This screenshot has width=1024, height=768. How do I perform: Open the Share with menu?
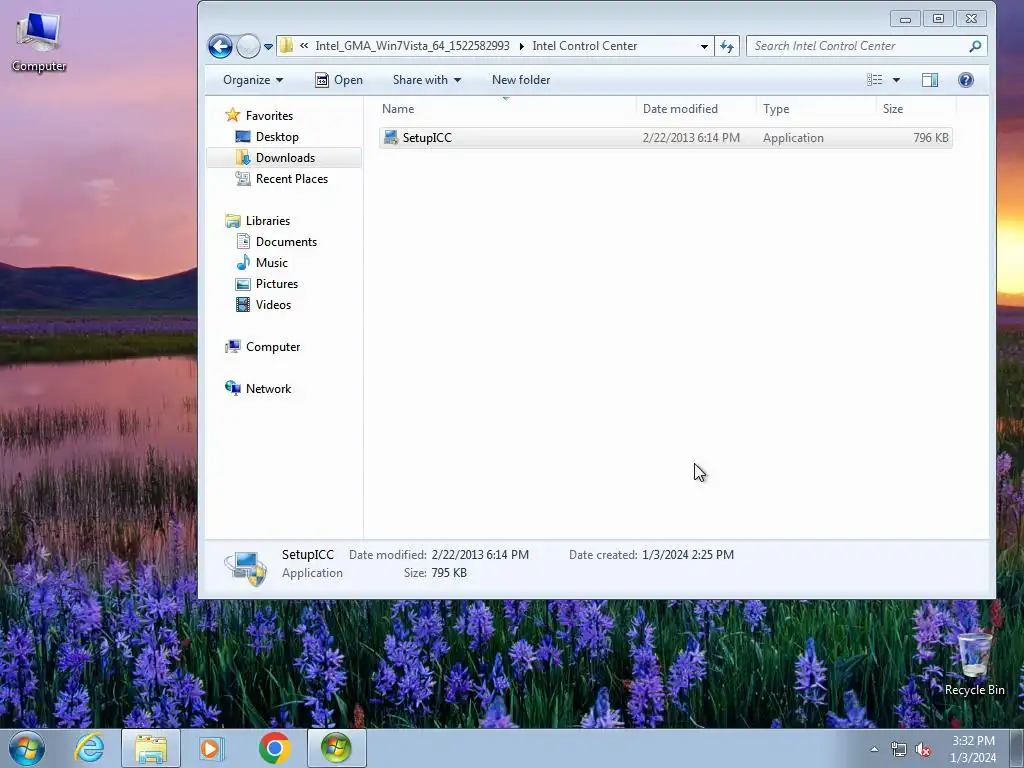(426, 80)
